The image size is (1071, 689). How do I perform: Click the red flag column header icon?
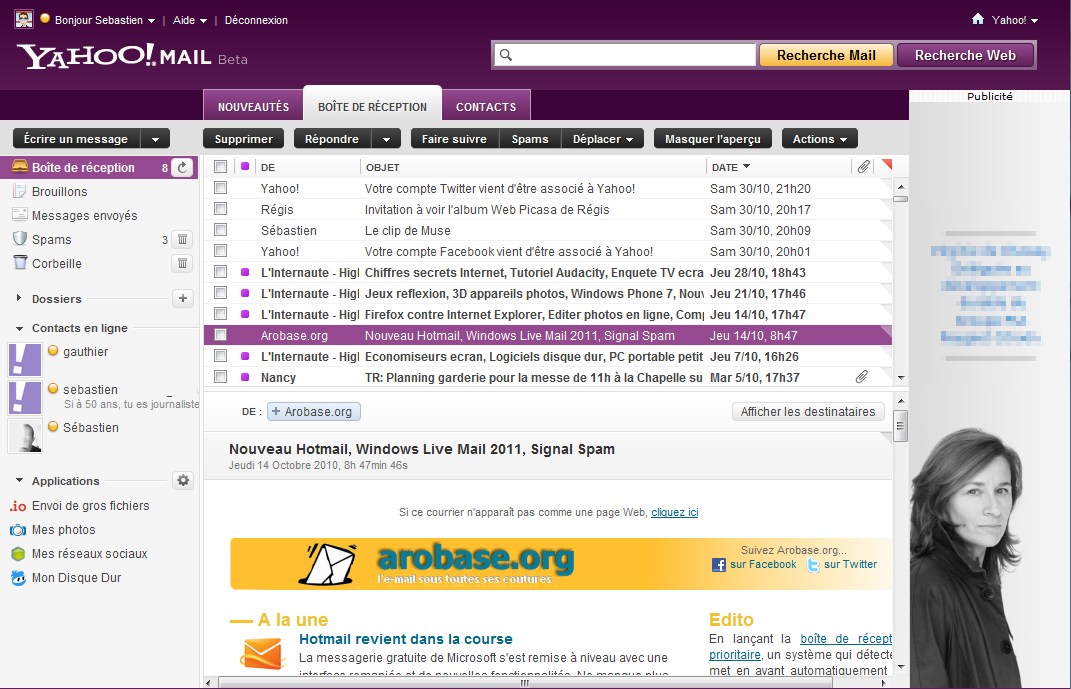(x=887, y=165)
